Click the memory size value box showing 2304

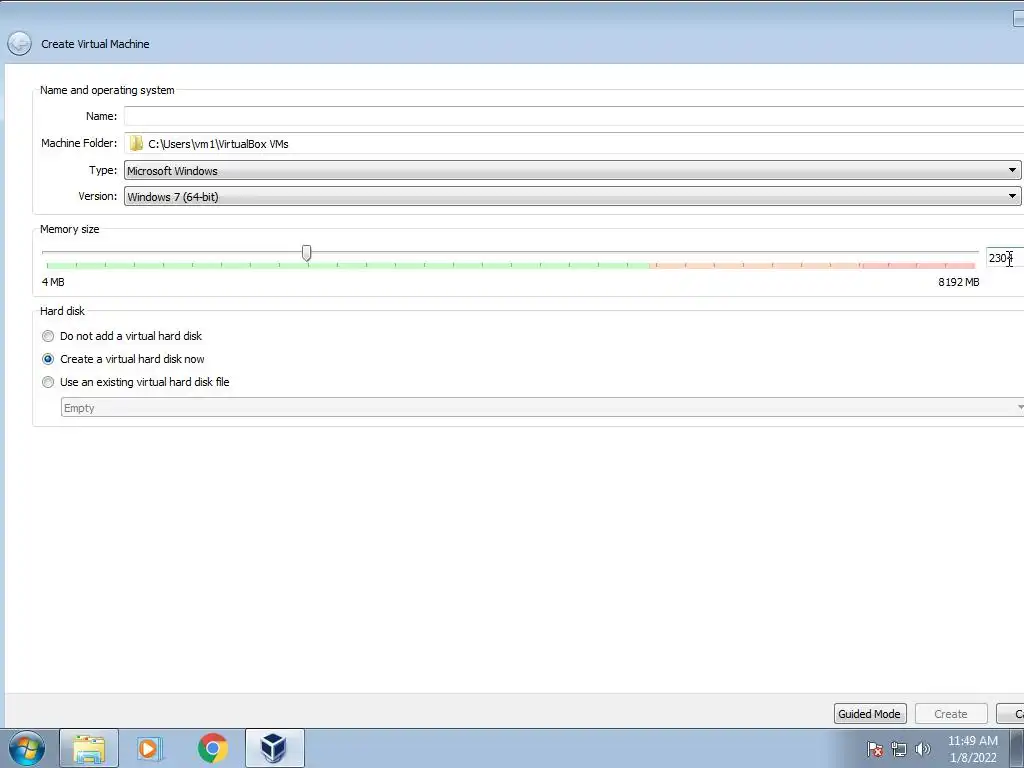coord(1004,258)
